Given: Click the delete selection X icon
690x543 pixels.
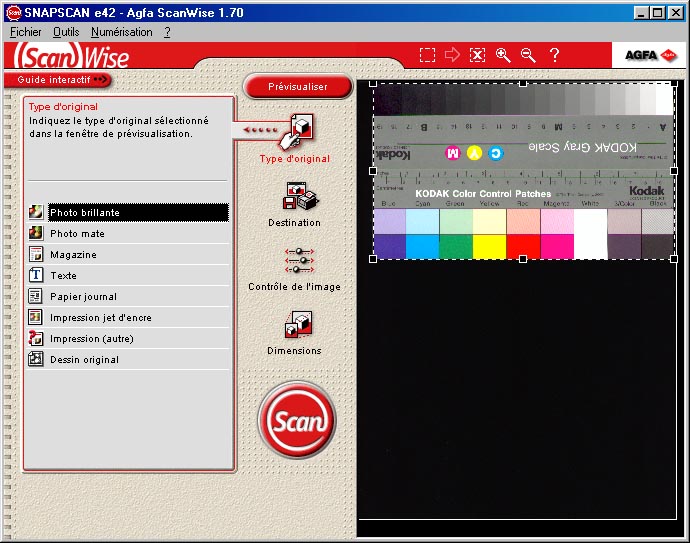Looking at the screenshot, I should (x=477, y=55).
